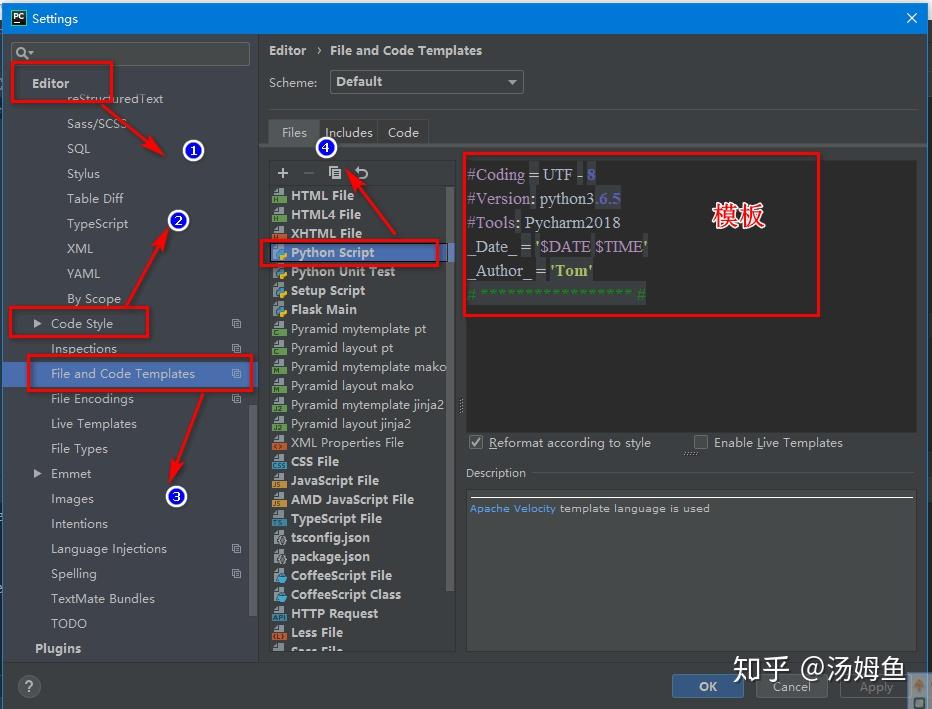The width and height of the screenshot is (932, 709).
Task: Open the Inspections settings page
Action: pyautogui.click(x=84, y=349)
